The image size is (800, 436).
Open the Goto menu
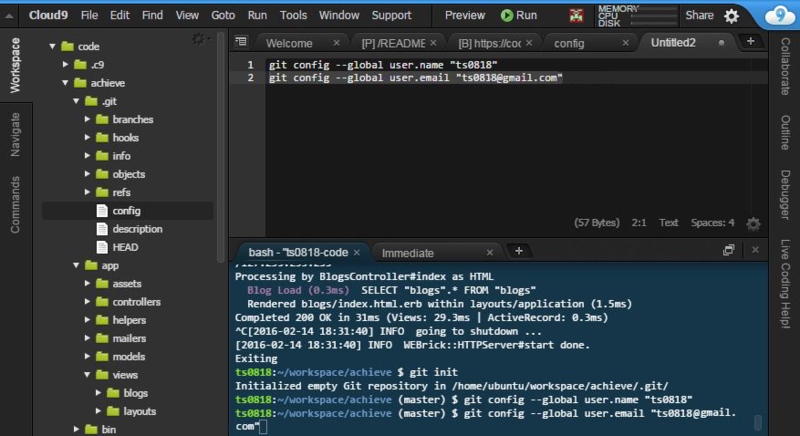coord(223,15)
